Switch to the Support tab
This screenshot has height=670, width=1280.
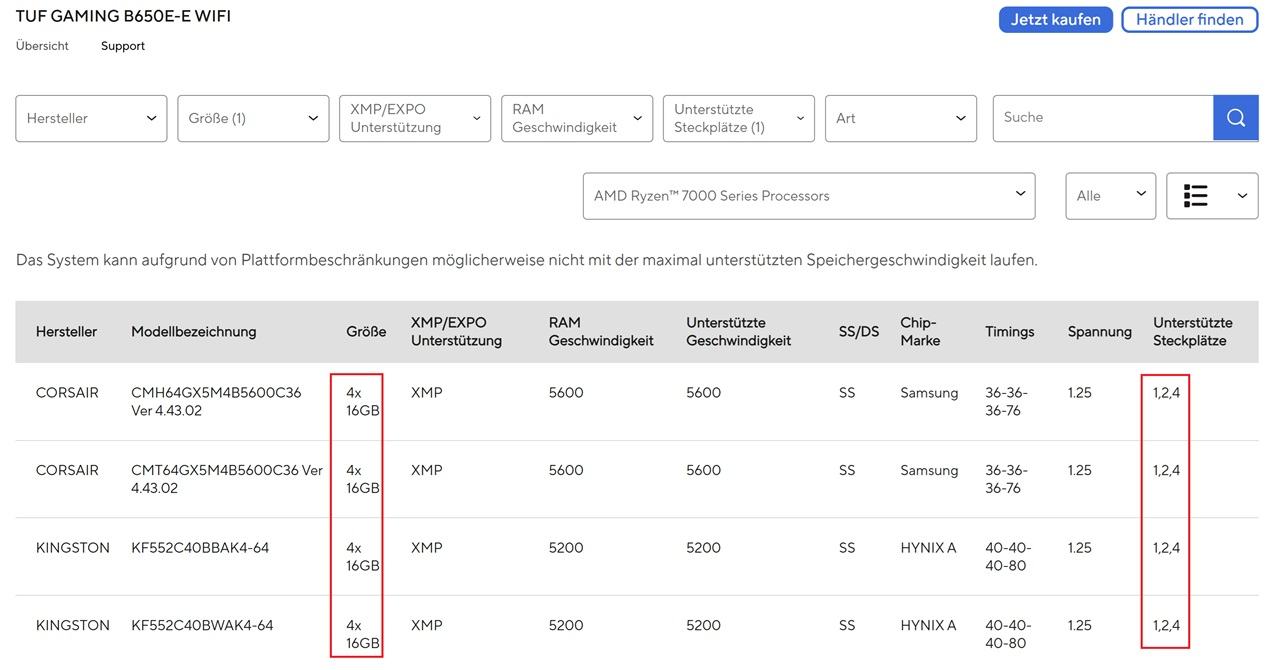123,46
